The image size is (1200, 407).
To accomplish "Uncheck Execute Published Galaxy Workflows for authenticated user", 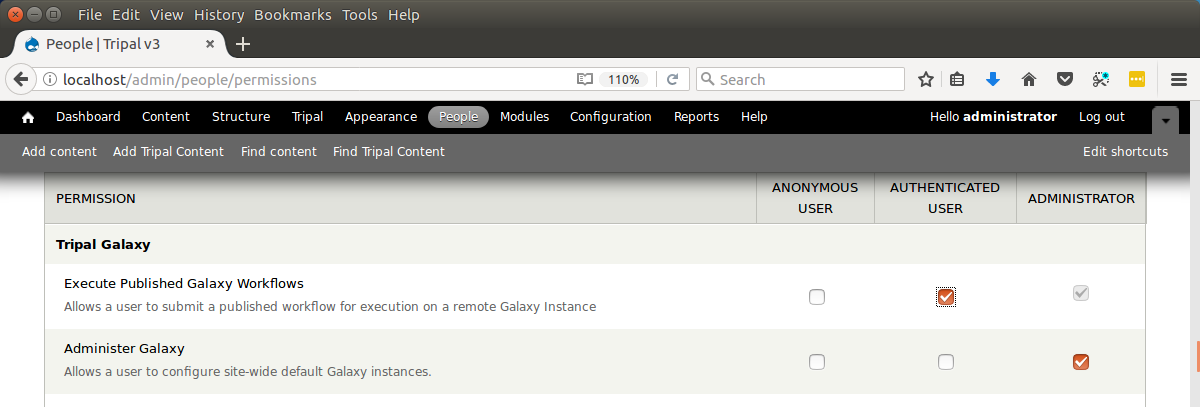I will pos(946,296).
